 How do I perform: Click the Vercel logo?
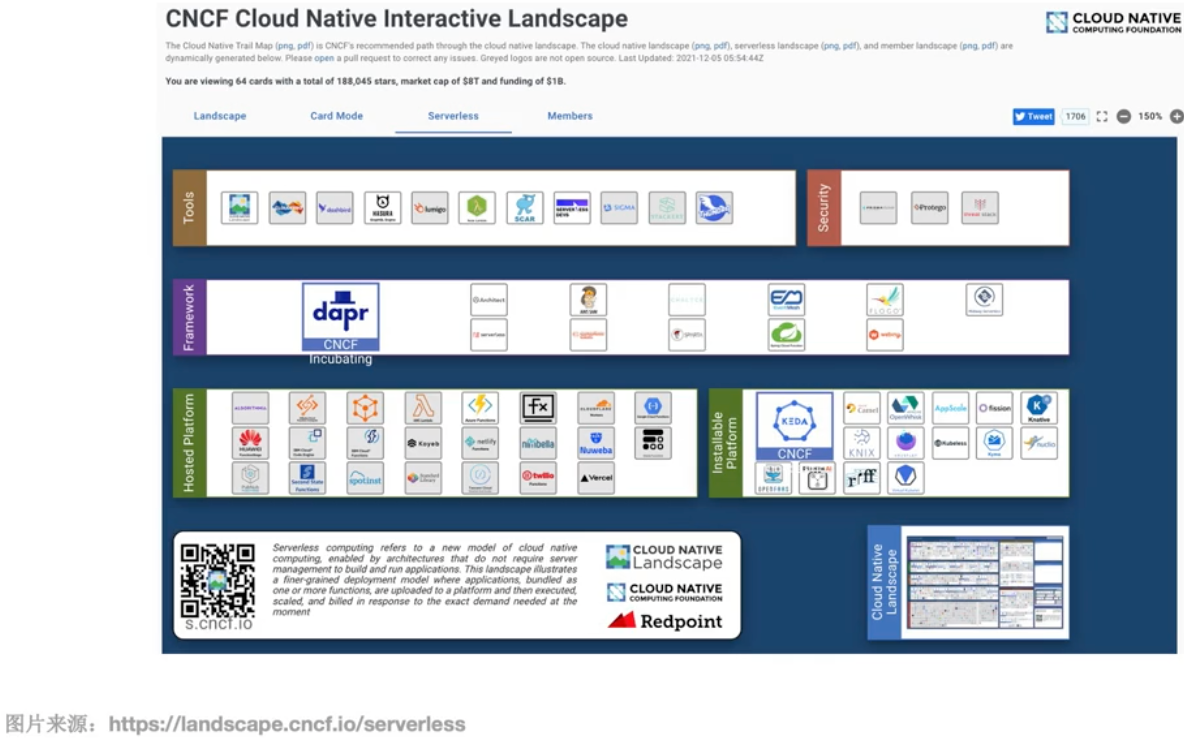tap(596, 477)
